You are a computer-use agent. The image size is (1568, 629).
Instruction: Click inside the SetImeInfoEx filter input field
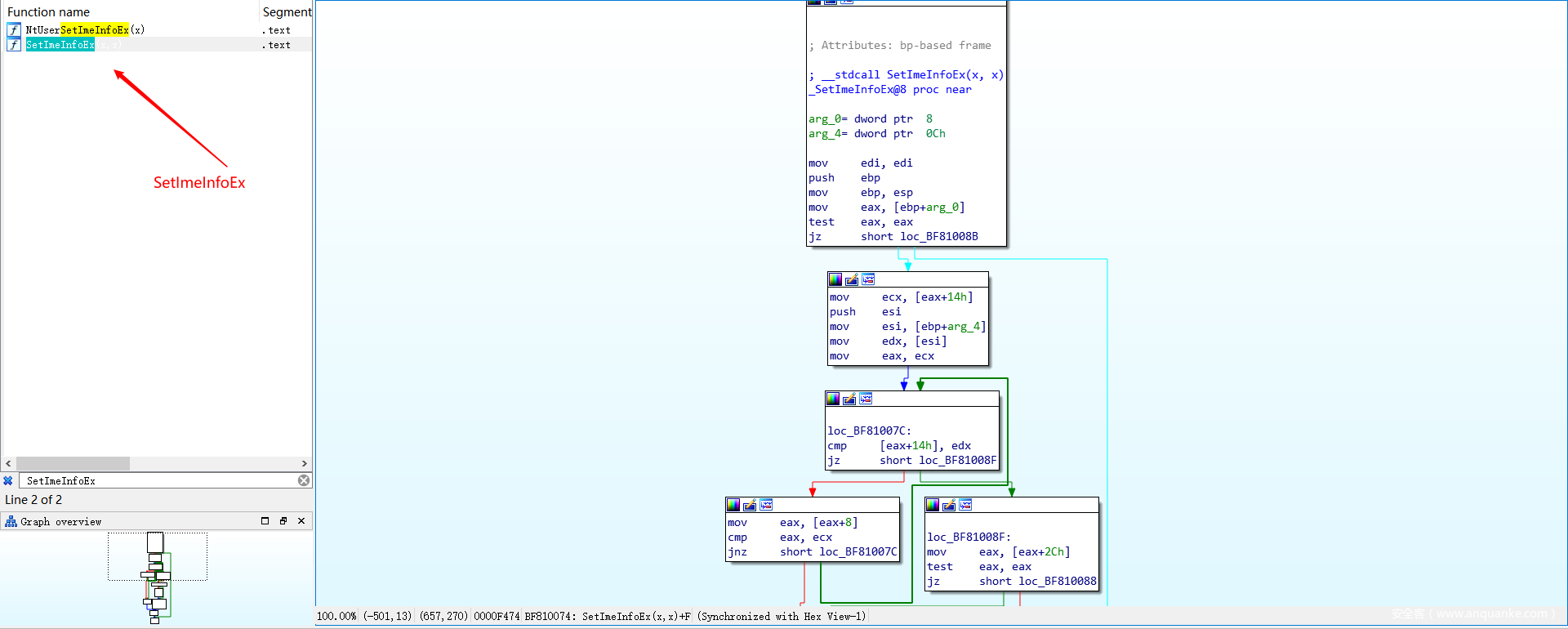pos(155,480)
